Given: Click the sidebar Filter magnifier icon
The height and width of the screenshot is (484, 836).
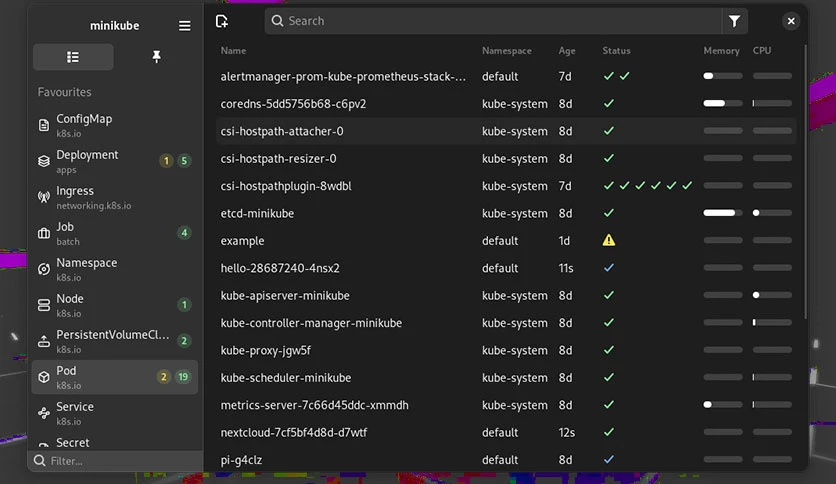Looking at the screenshot, I should click(x=39, y=461).
